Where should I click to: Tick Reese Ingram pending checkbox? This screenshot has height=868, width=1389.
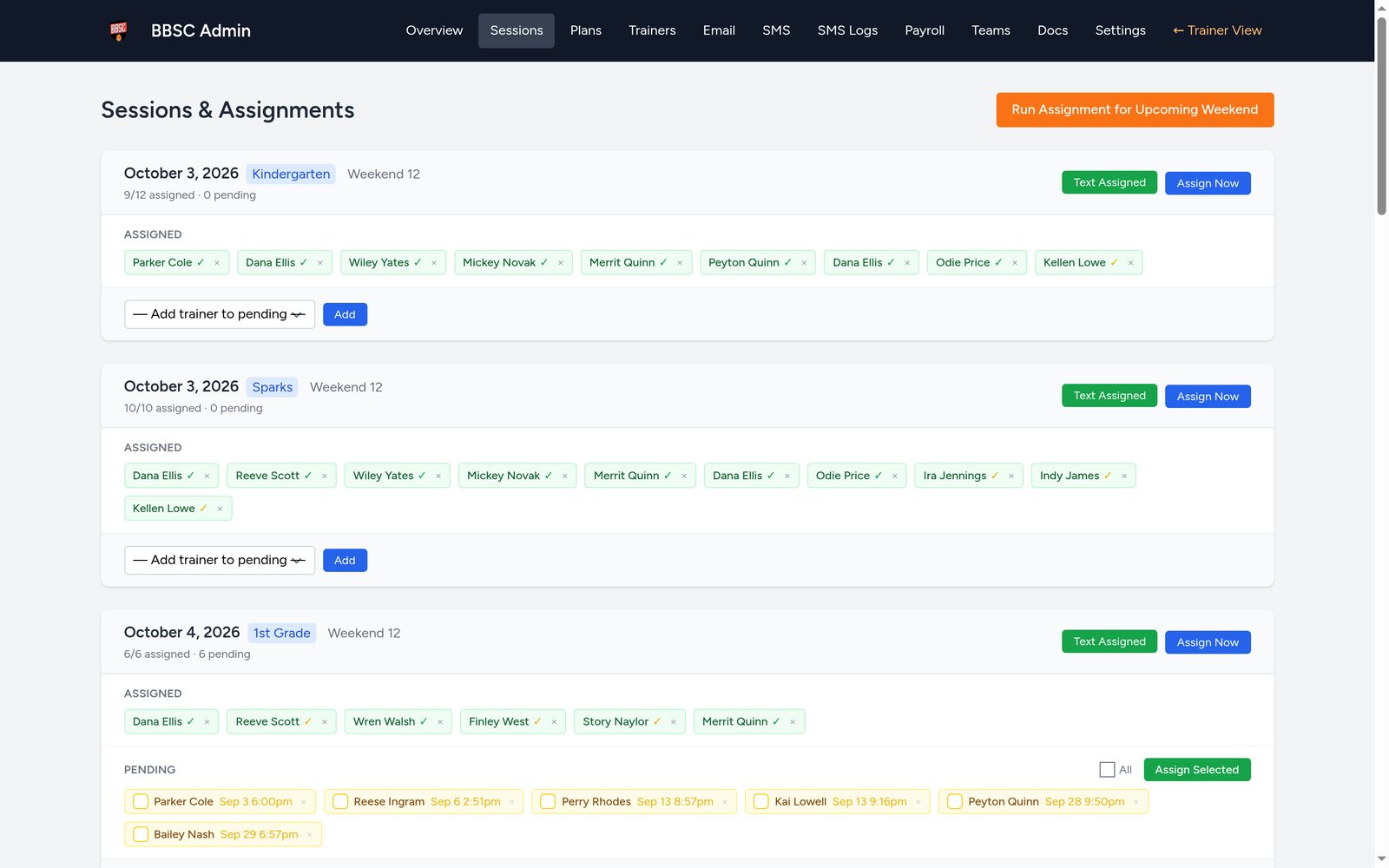pyautogui.click(x=340, y=802)
